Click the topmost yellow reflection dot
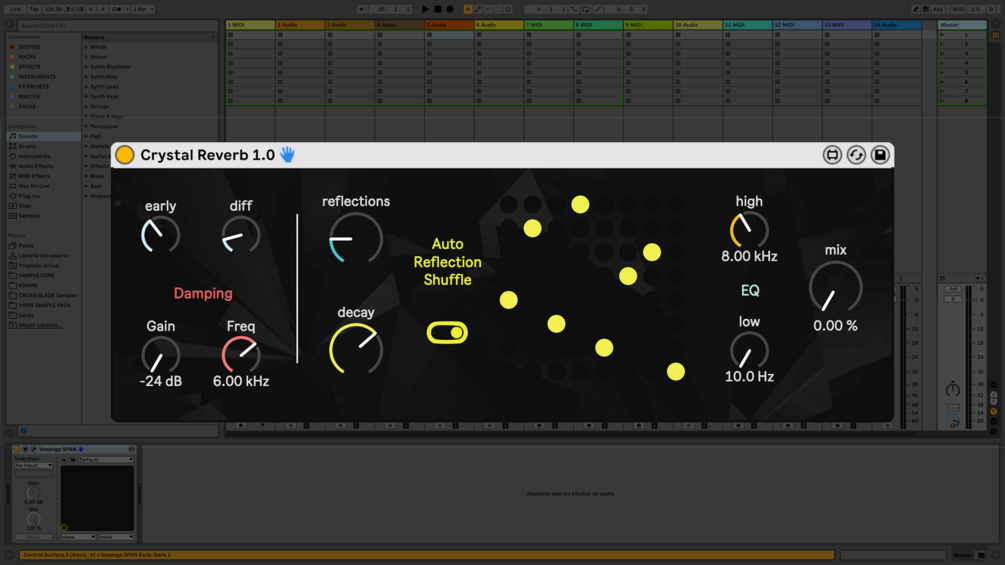The height and width of the screenshot is (565, 1005). tap(580, 204)
